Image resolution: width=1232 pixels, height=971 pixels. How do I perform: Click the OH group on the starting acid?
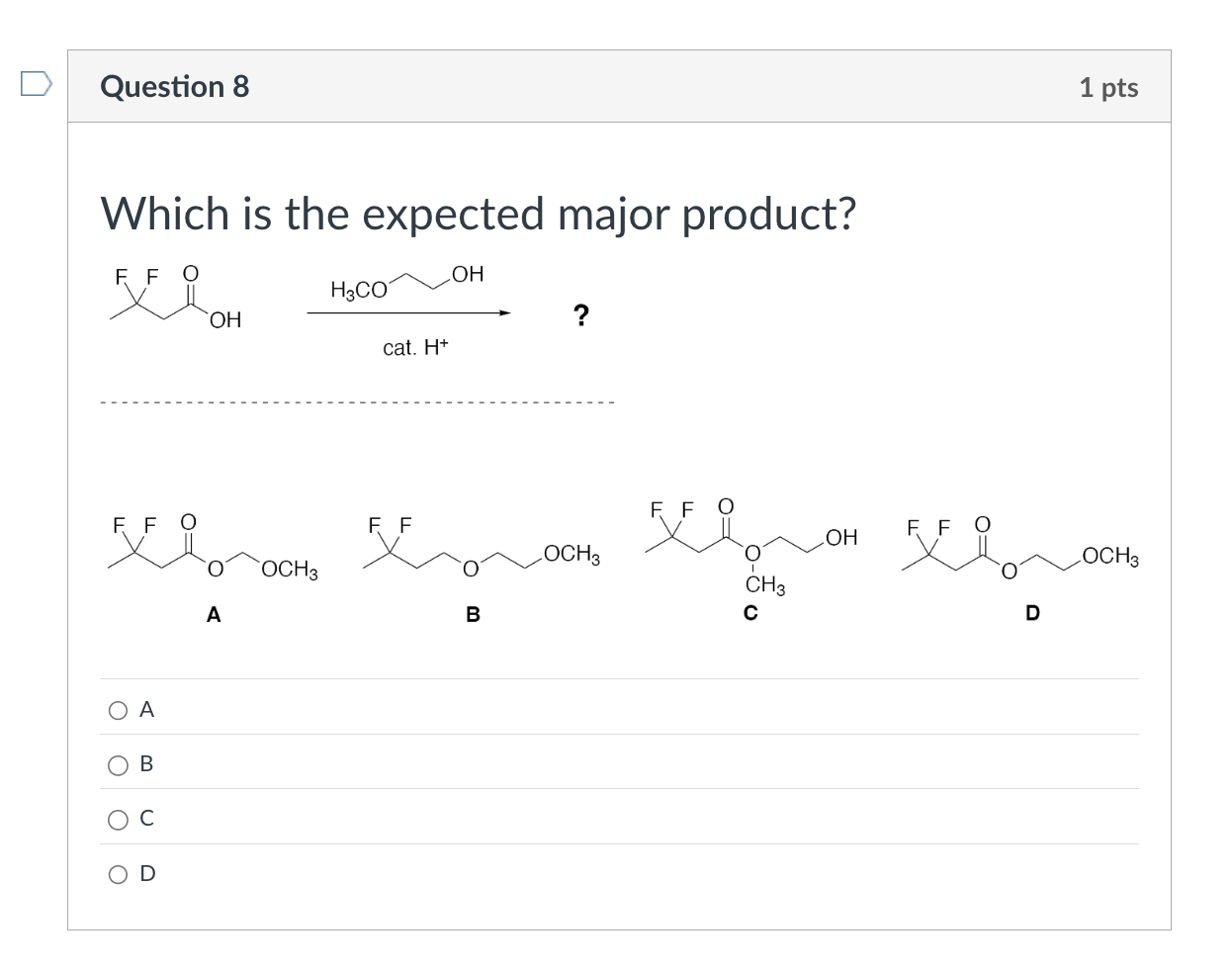pos(224,319)
